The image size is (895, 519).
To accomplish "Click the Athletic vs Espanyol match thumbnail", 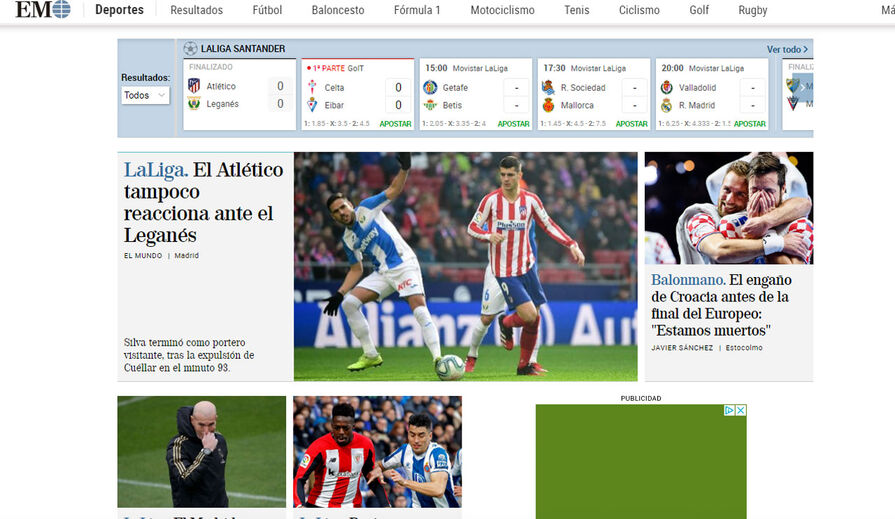I will pyautogui.click(x=377, y=452).
